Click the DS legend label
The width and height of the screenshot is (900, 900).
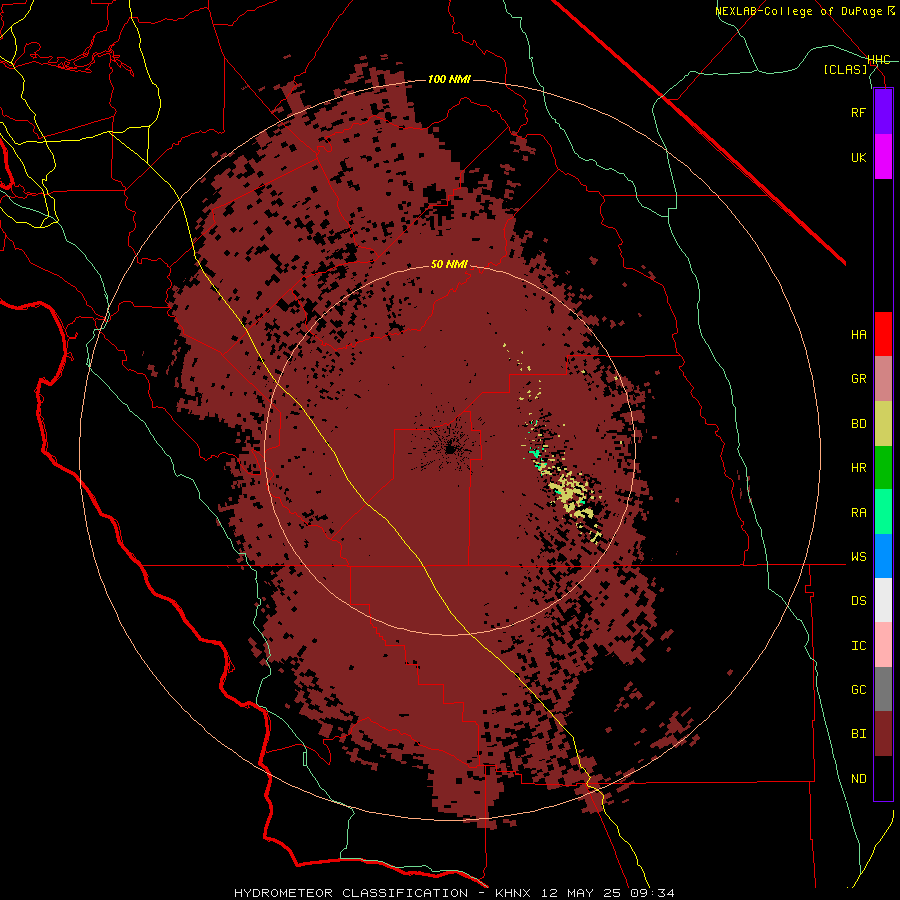point(858,601)
